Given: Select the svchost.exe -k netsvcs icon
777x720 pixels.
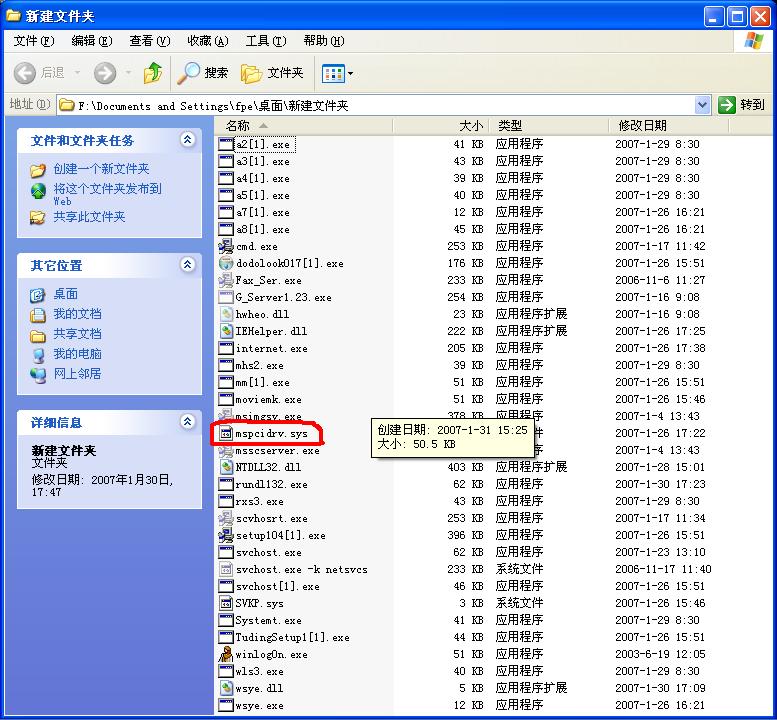Looking at the screenshot, I should (226, 569).
